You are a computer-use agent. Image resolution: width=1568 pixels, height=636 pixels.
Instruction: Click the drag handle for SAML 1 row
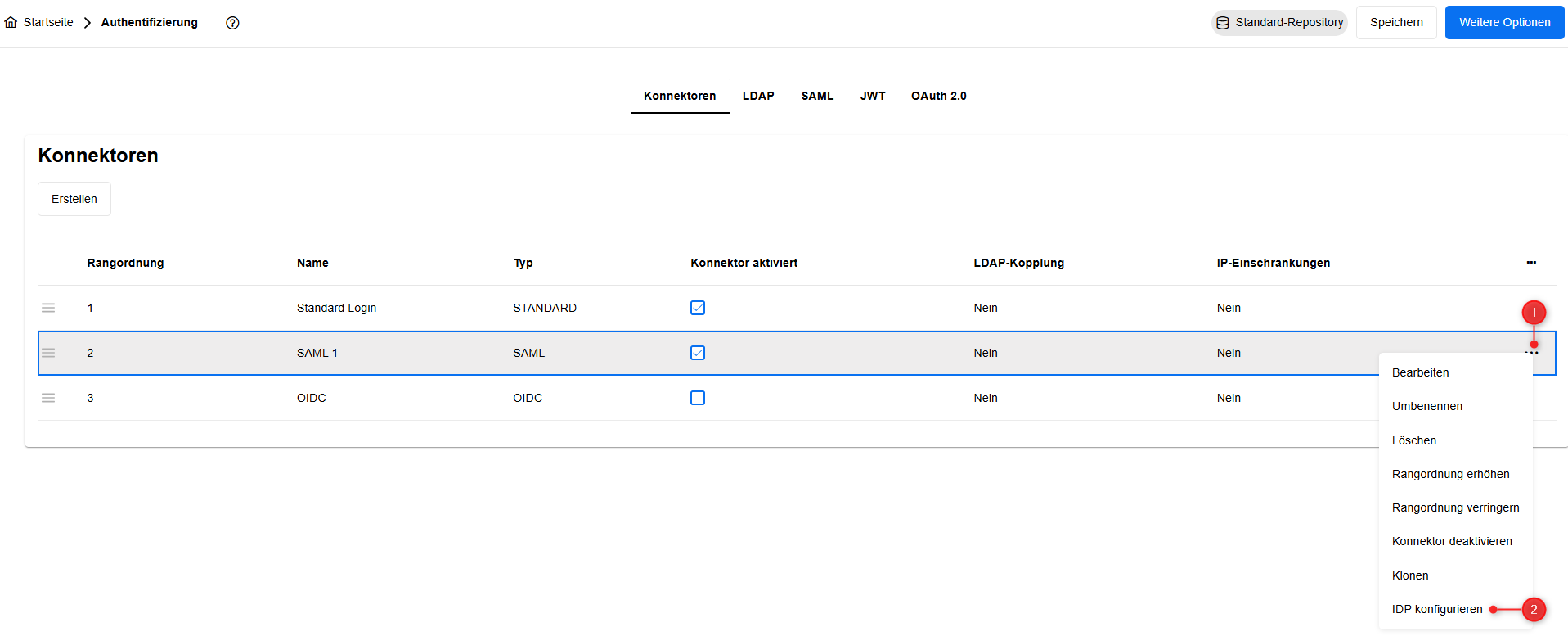point(48,353)
